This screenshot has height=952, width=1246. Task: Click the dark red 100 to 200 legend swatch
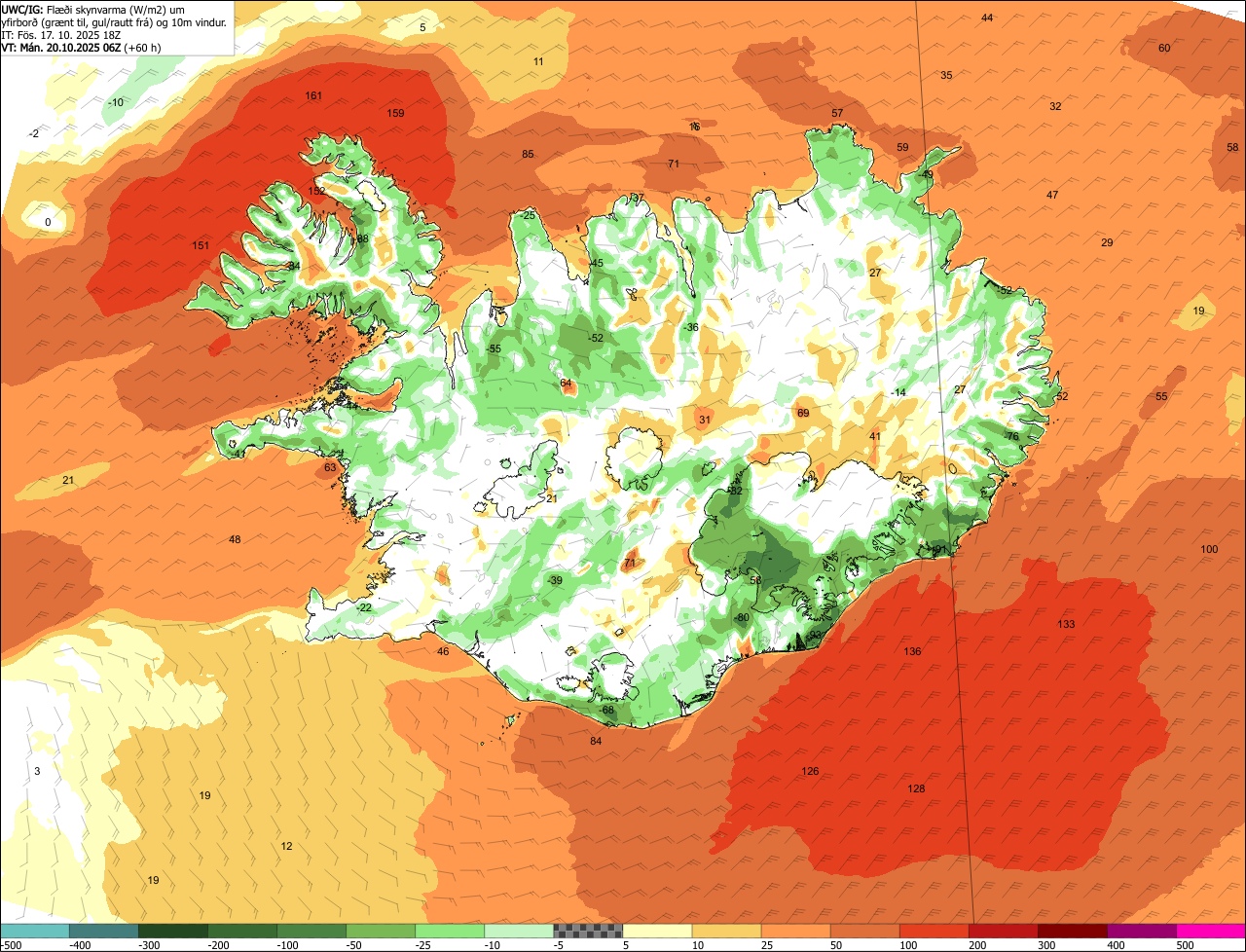coord(934,931)
